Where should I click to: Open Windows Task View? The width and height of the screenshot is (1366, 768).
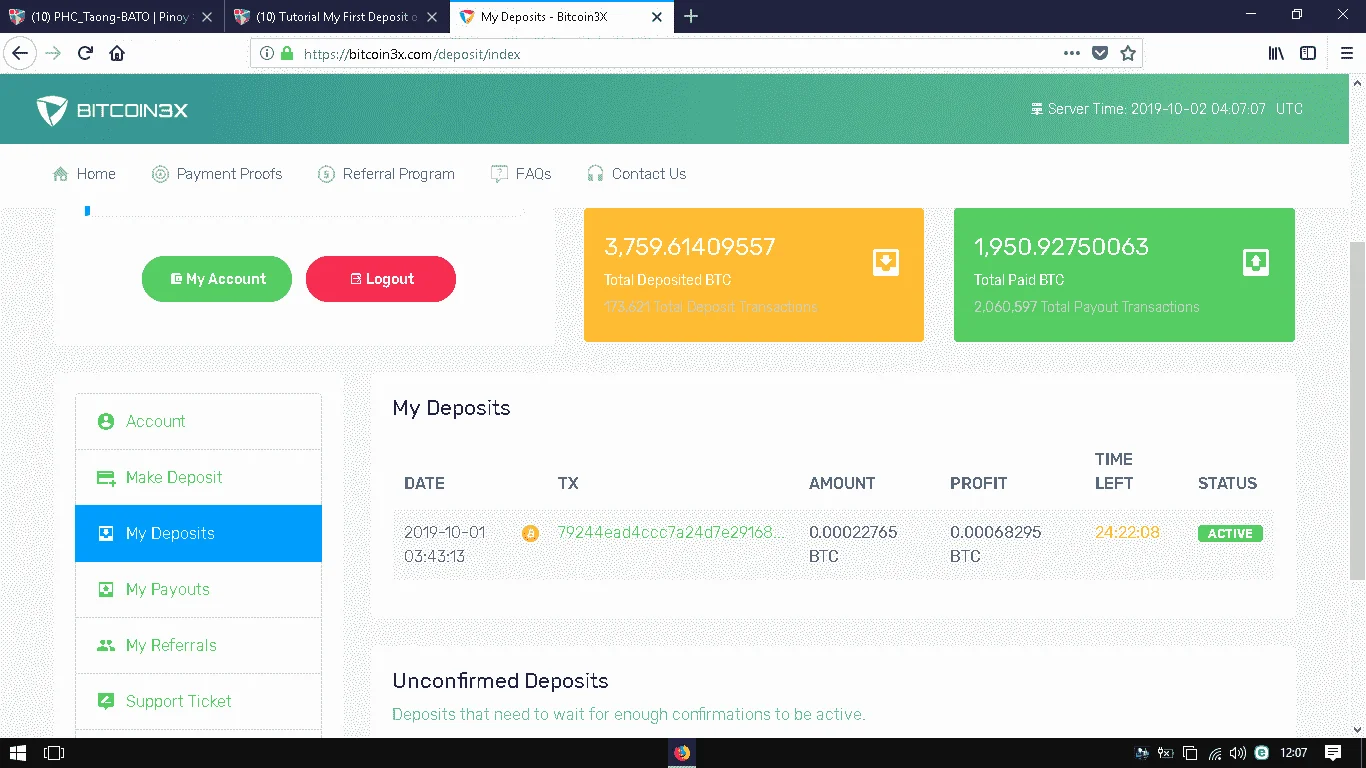pos(54,753)
